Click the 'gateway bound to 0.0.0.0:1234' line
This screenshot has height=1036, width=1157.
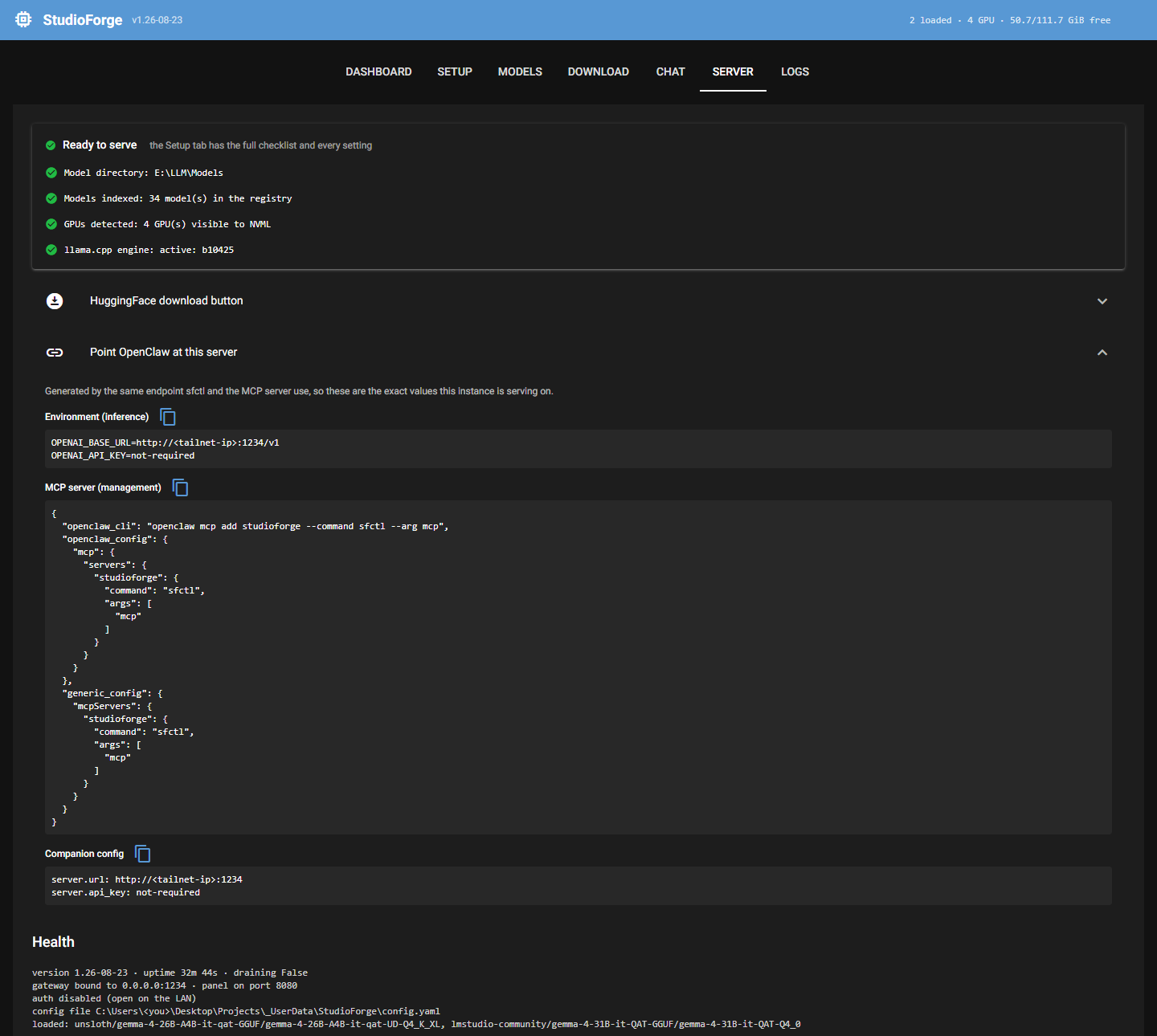point(165,985)
